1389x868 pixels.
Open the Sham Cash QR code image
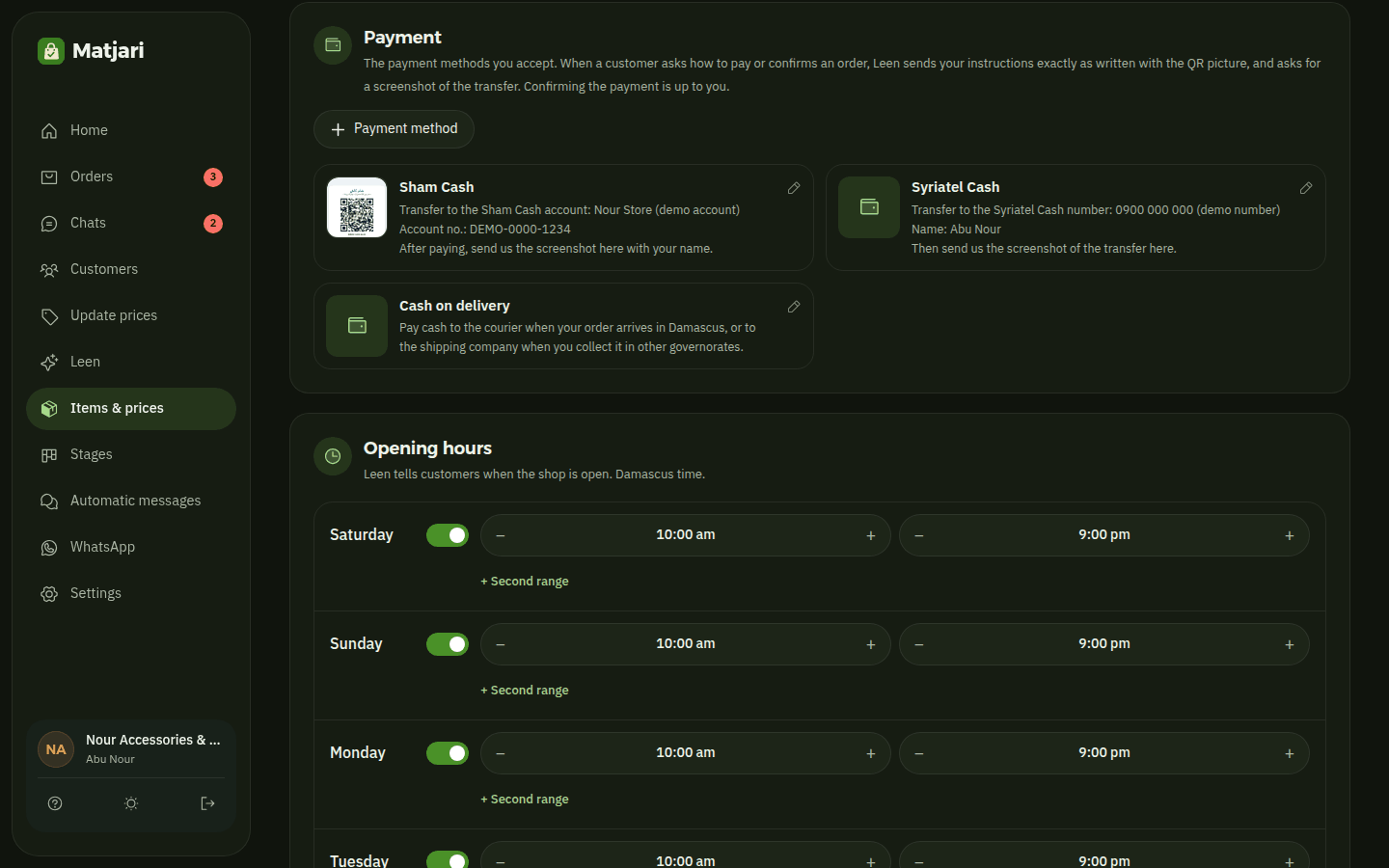(x=357, y=207)
